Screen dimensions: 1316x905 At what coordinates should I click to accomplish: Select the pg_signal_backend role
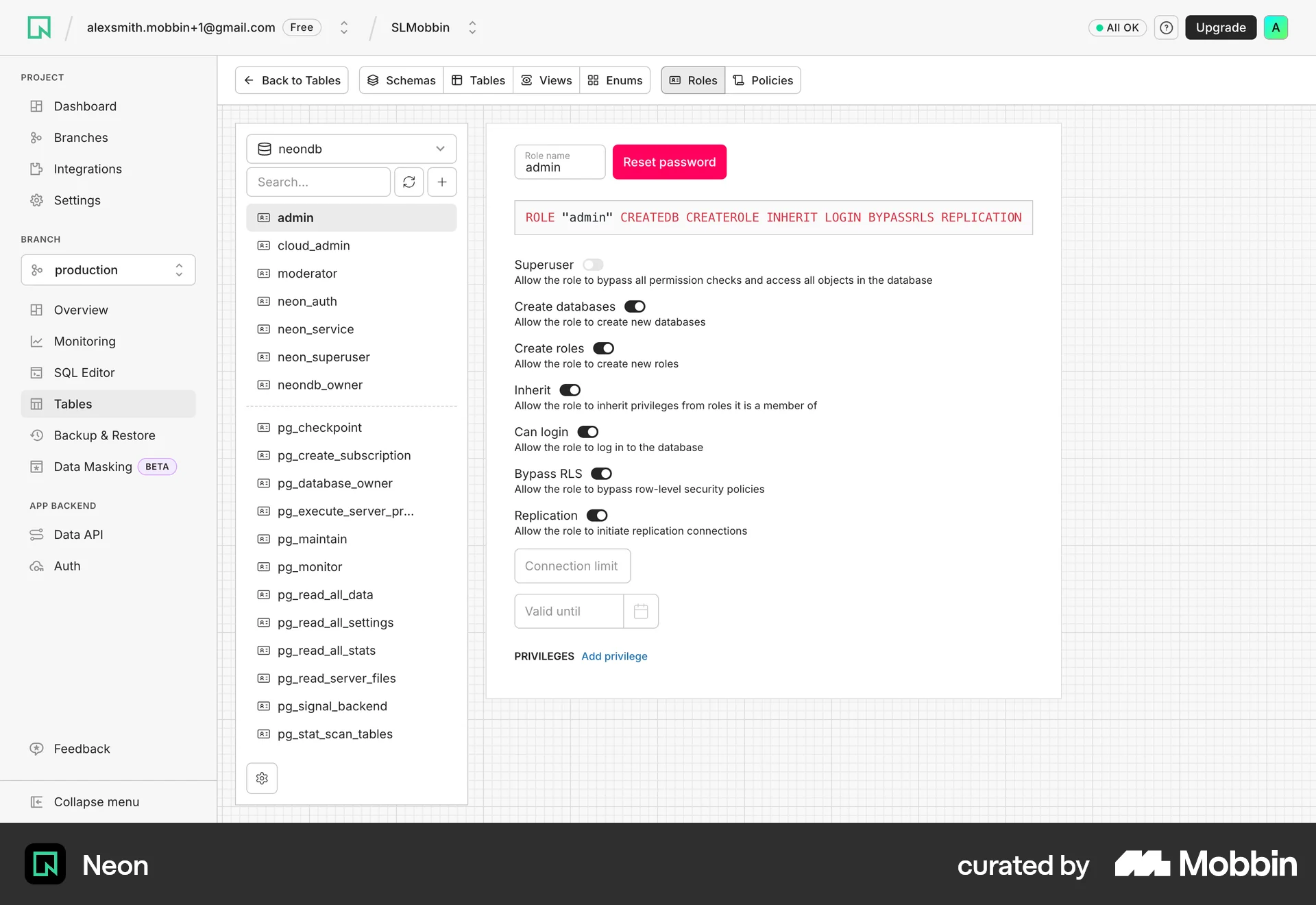(352, 706)
